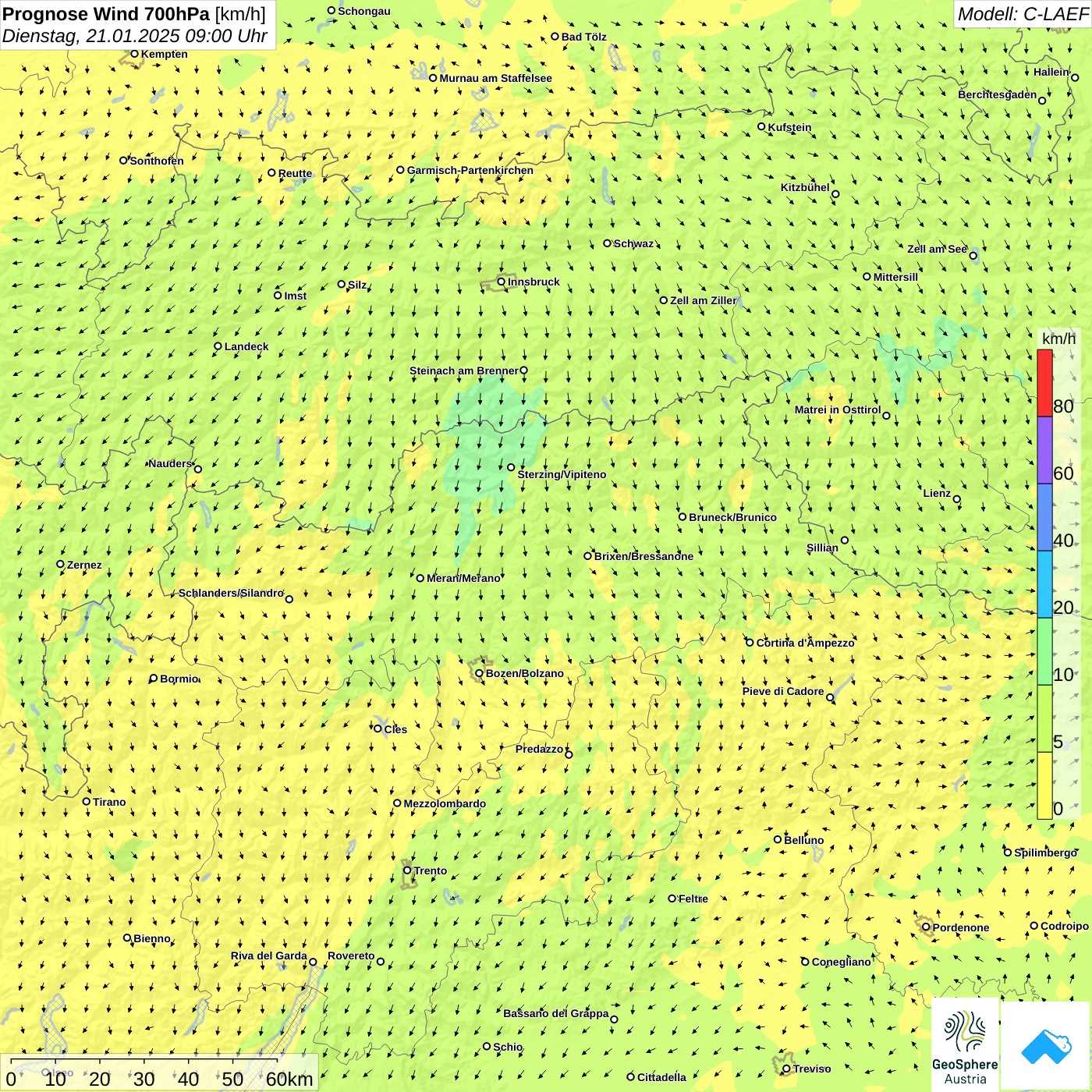Image resolution: width=1092 pixels, height=1092 pixels.
Task: Click the Bozen/Bolzano city marker
Action: tap(479, 673)
